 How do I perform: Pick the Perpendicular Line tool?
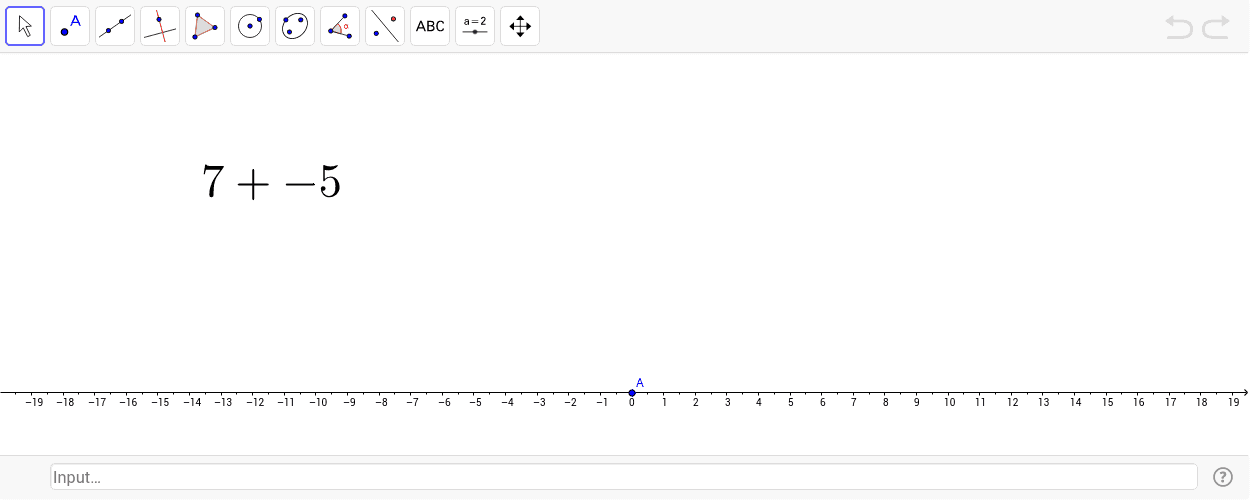coord(160,26)
